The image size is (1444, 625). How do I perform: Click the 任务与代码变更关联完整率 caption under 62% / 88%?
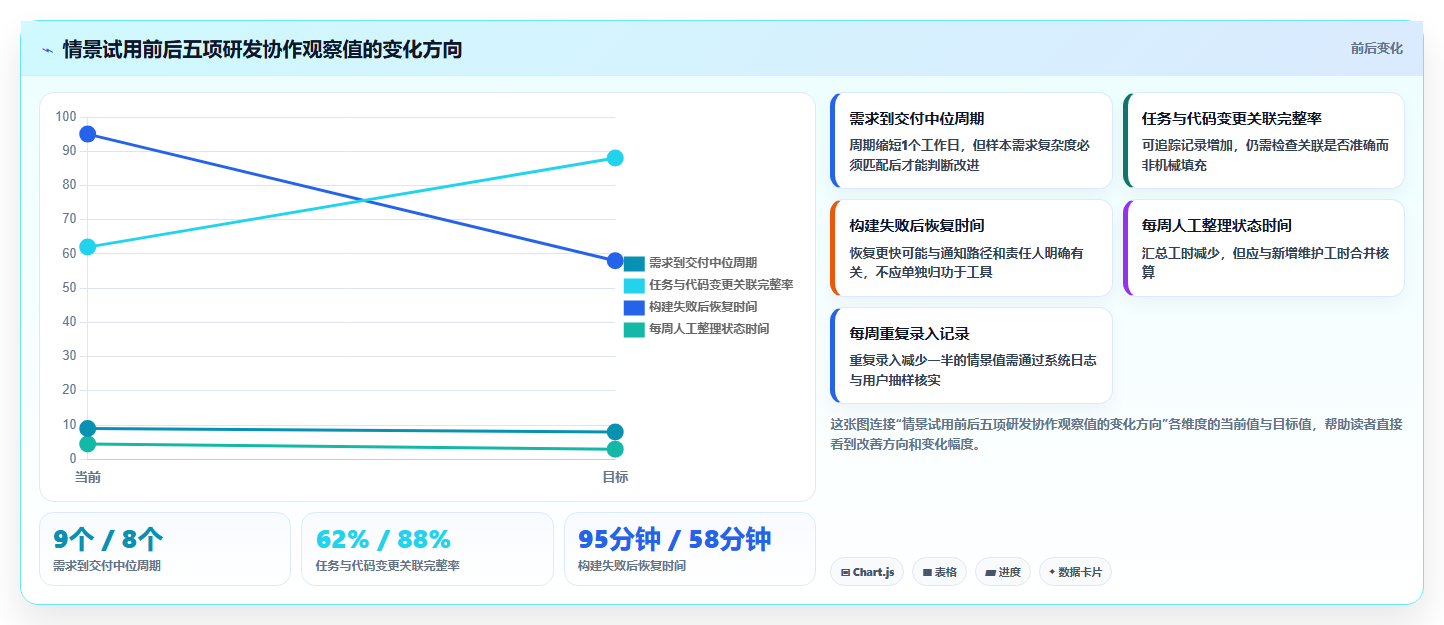point(387,566)
